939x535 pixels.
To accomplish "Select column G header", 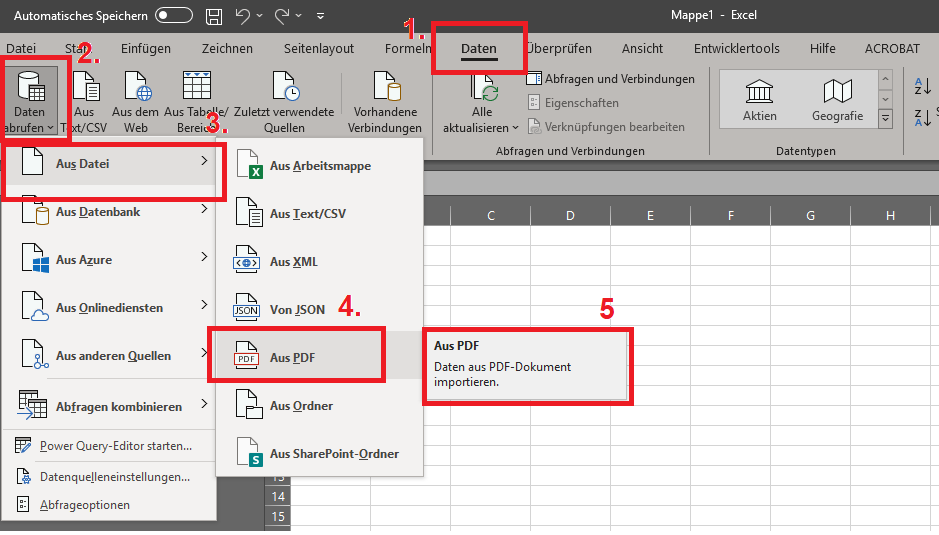I will tap(810, 215).
